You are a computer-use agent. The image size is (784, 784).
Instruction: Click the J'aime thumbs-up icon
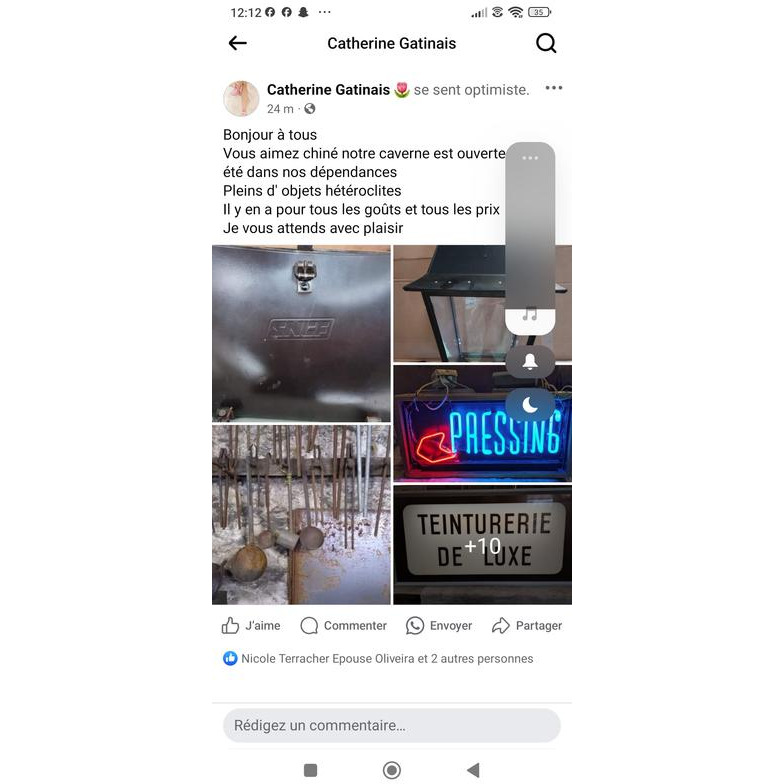pyautogui.click(x=230, y=625)
